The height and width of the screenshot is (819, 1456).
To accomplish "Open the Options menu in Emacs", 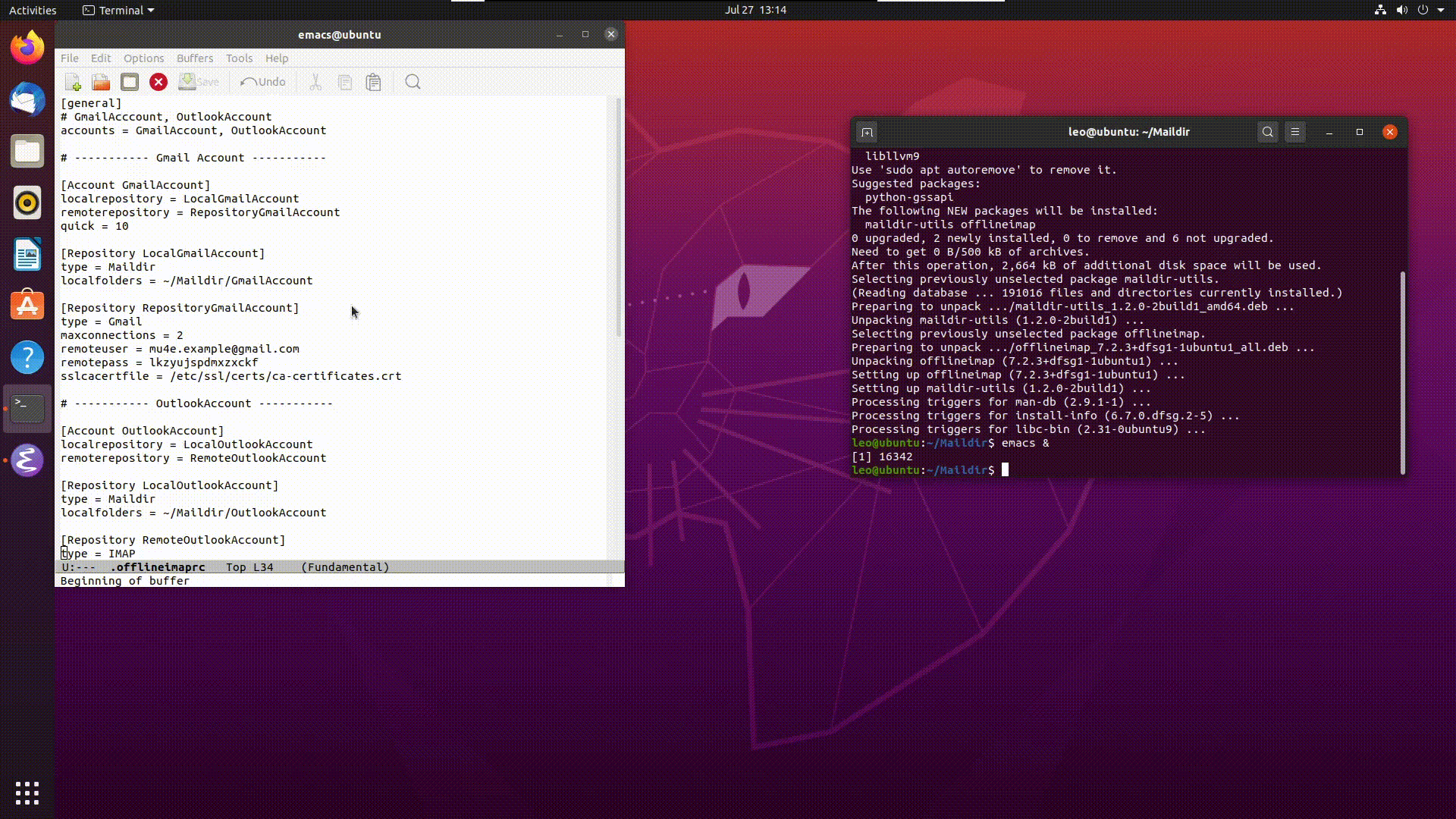I will pyautogui.click(x=144, y=58).
